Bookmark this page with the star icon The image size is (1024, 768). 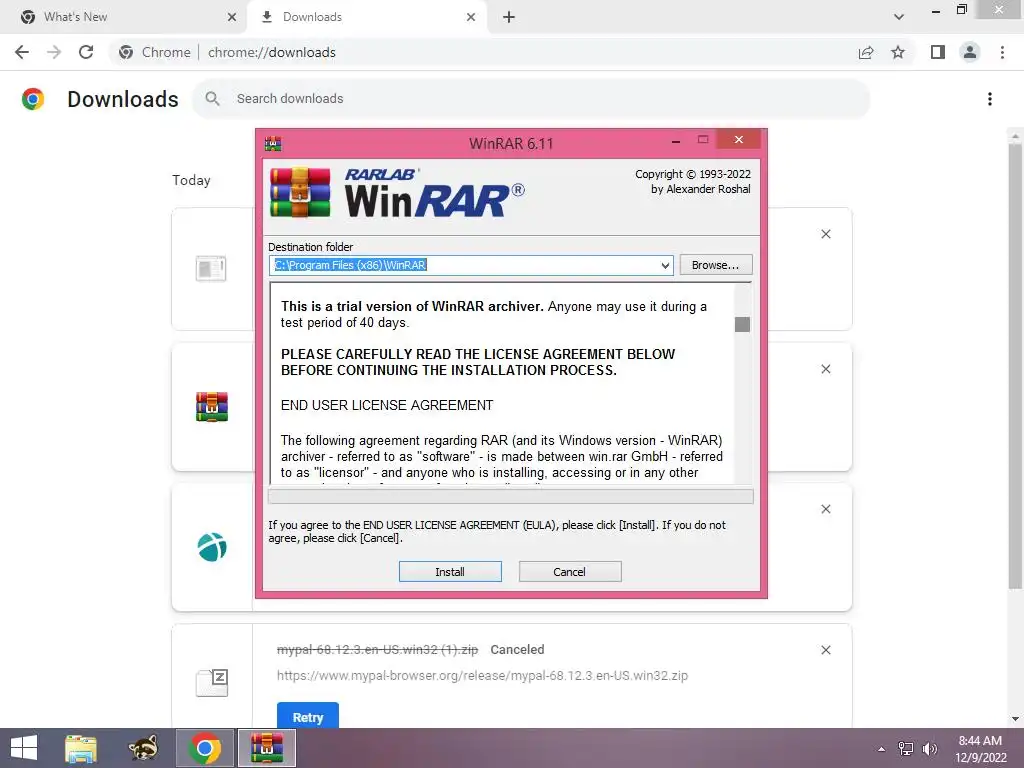point(898,52)
